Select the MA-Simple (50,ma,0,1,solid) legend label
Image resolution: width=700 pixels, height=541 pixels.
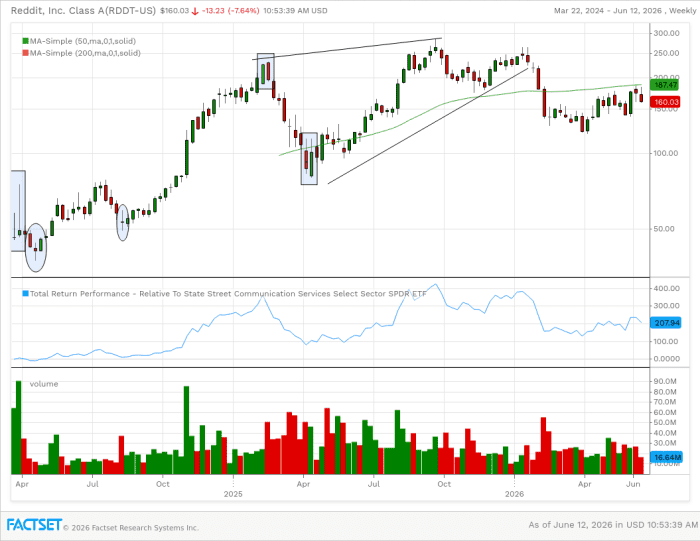[x=83, y=41]
